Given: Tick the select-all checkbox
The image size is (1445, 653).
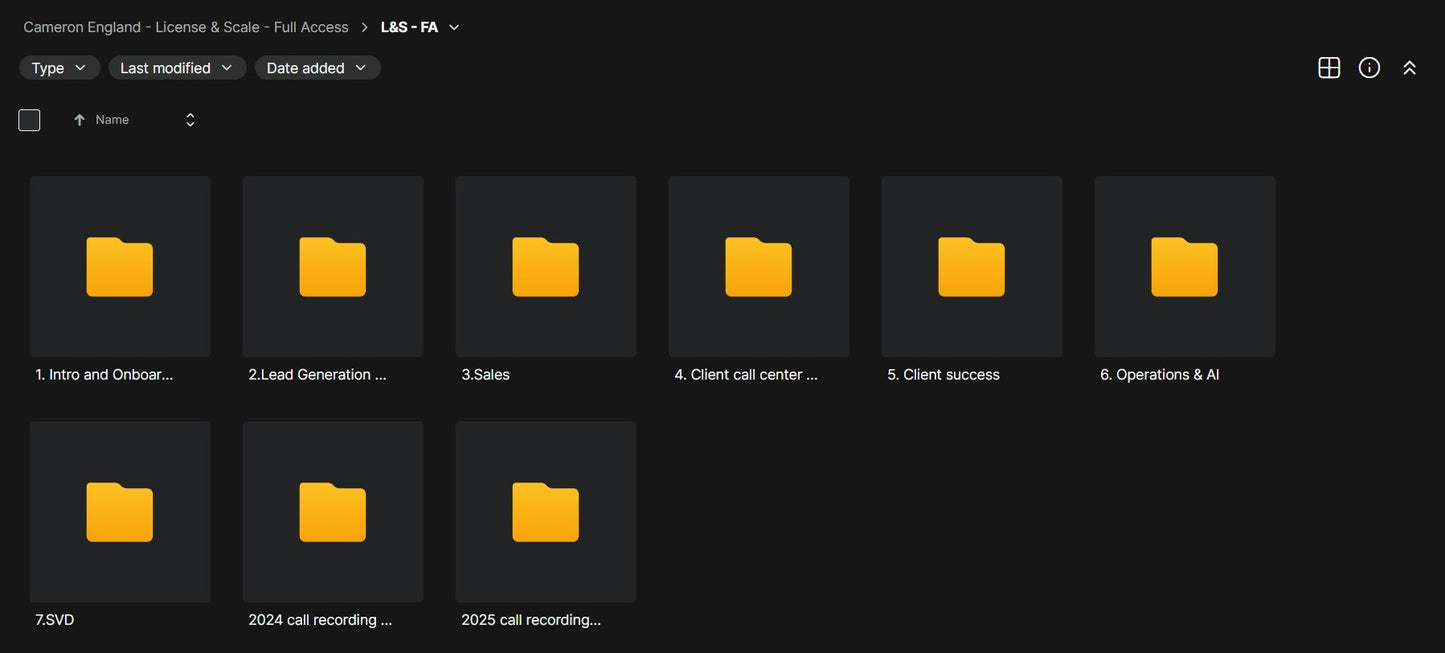Looking at the screenshot, I should tap(29, 120).
